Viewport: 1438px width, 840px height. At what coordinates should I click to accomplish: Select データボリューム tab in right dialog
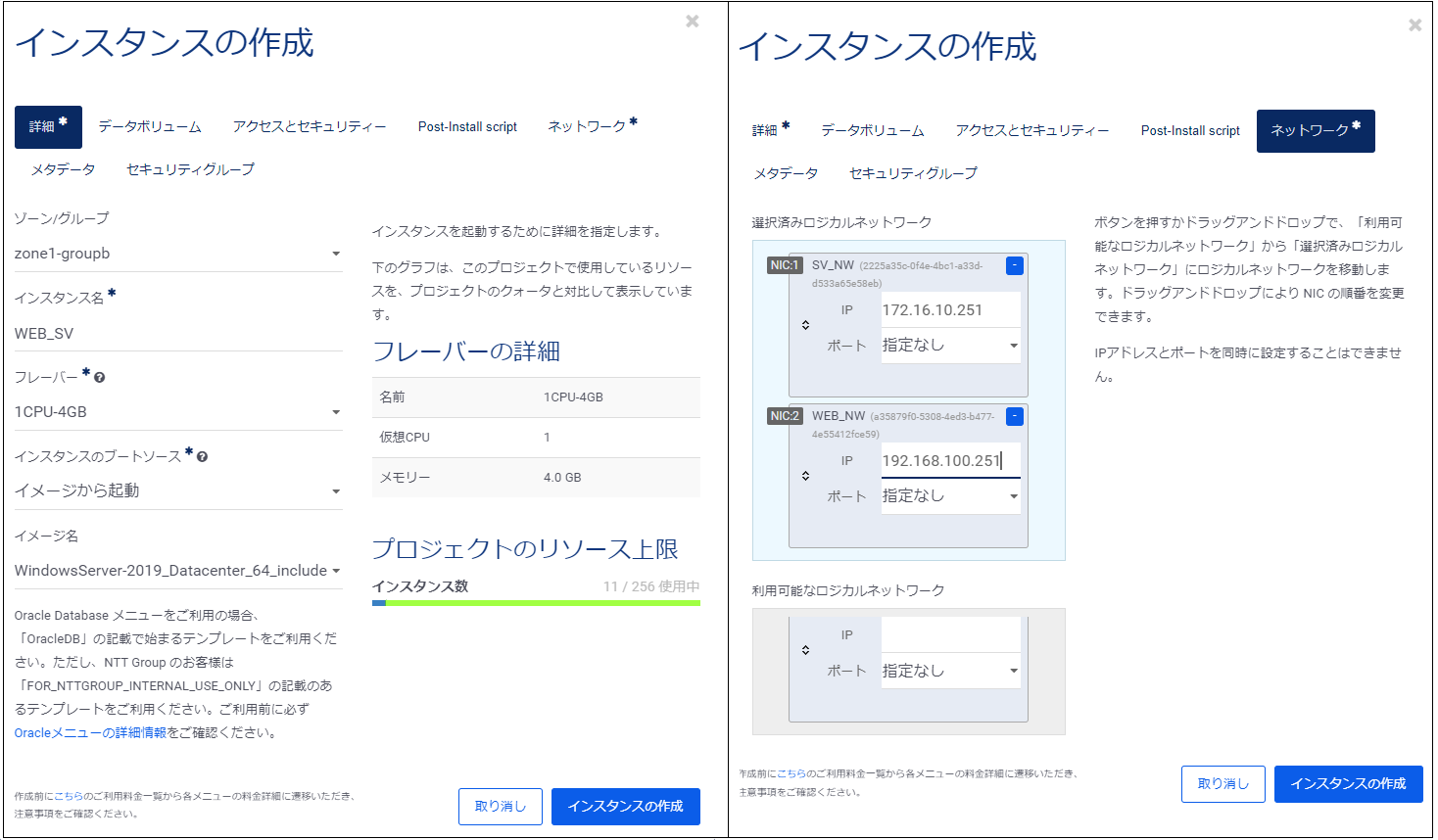[x=873, y=130]
